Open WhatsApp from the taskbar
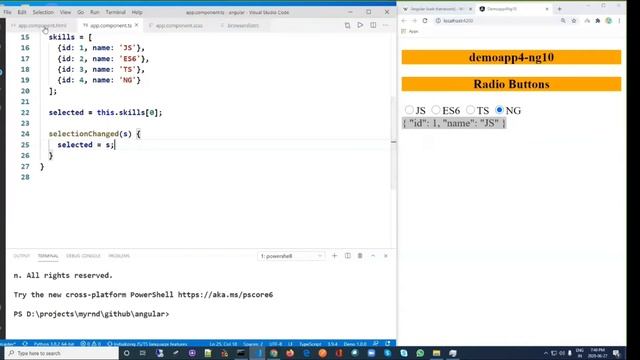The image size is (640, 360). click(x=420, y=353)
